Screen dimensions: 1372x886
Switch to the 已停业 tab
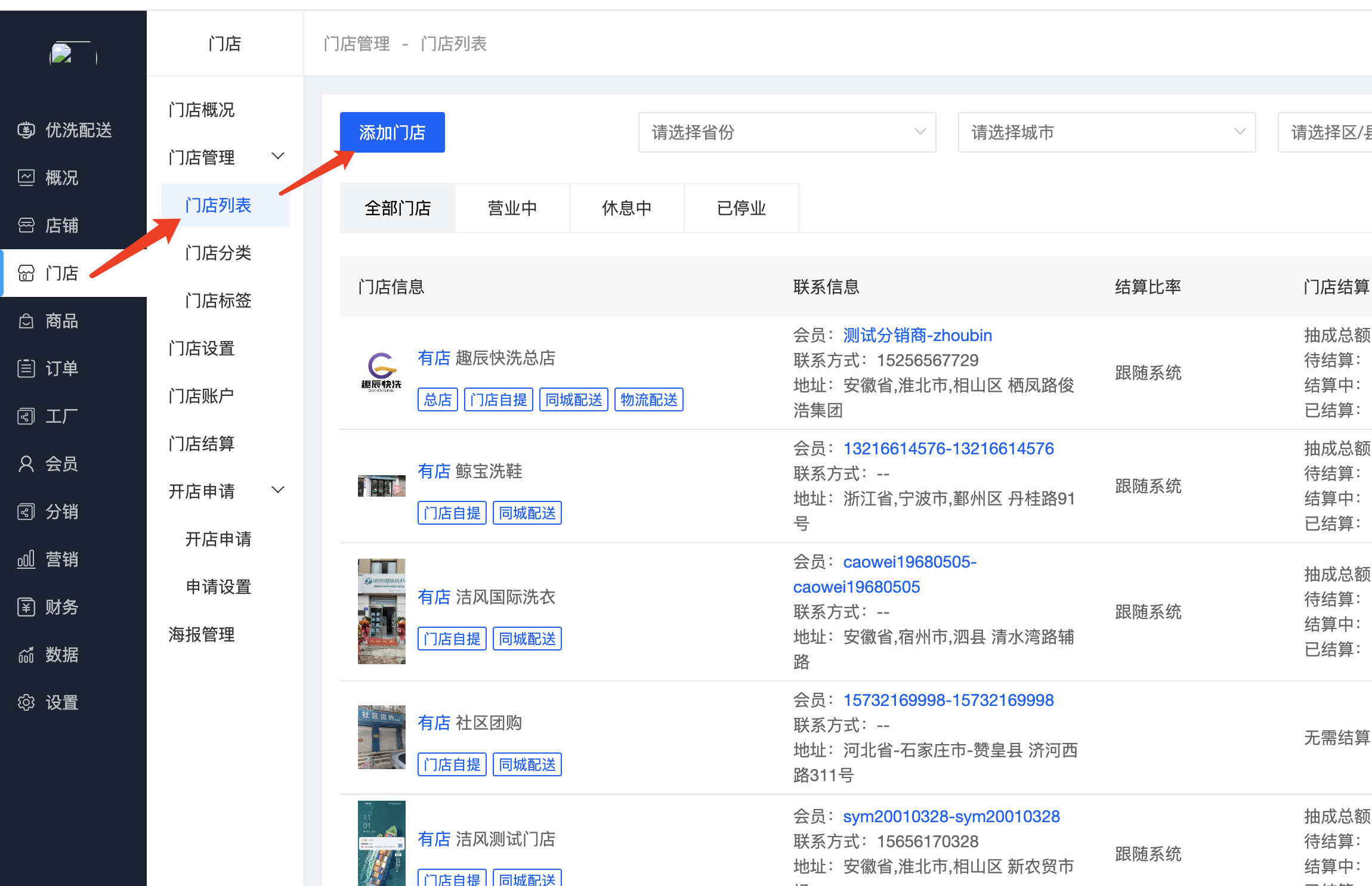[741, 208]
